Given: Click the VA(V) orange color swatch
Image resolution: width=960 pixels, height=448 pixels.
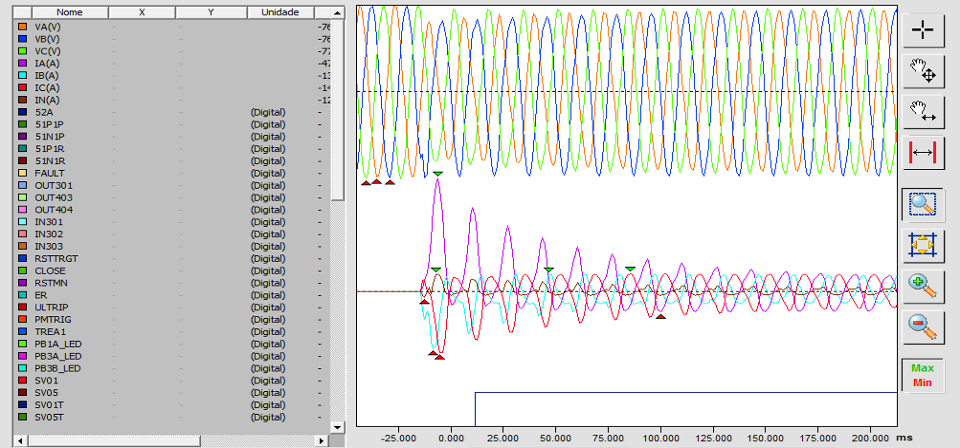Looking at the screenshot, I should pos(23,27).
